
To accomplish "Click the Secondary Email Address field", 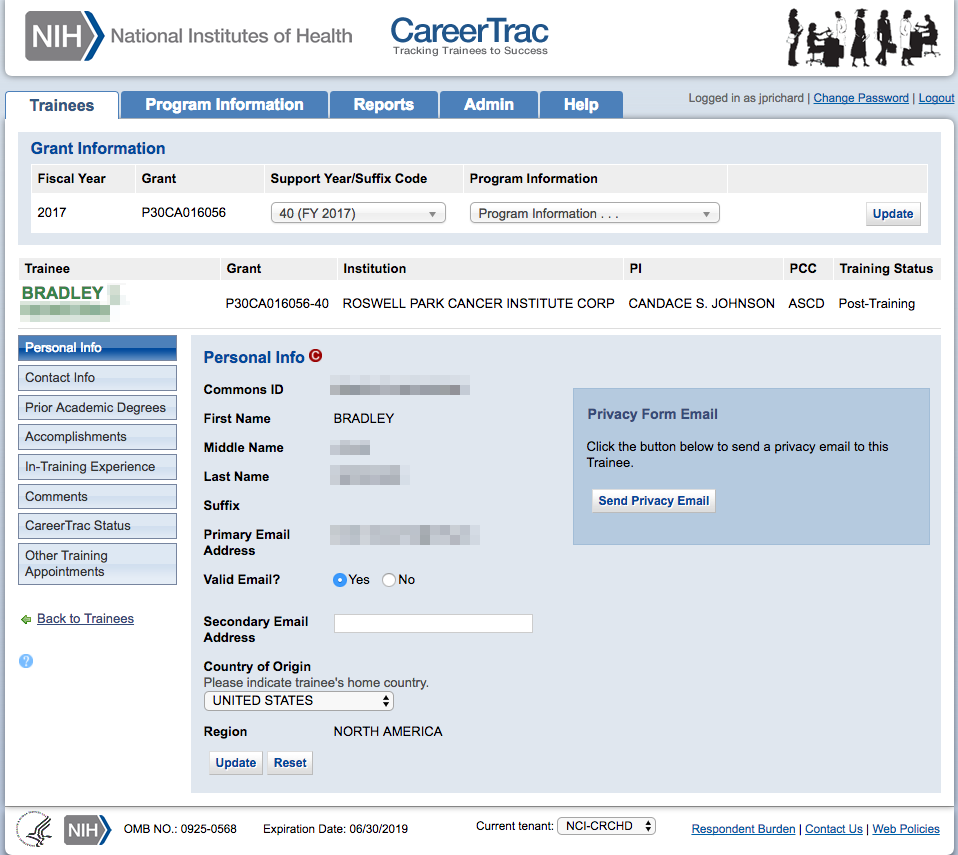I will pyautogui.click(x=433, y=623).
